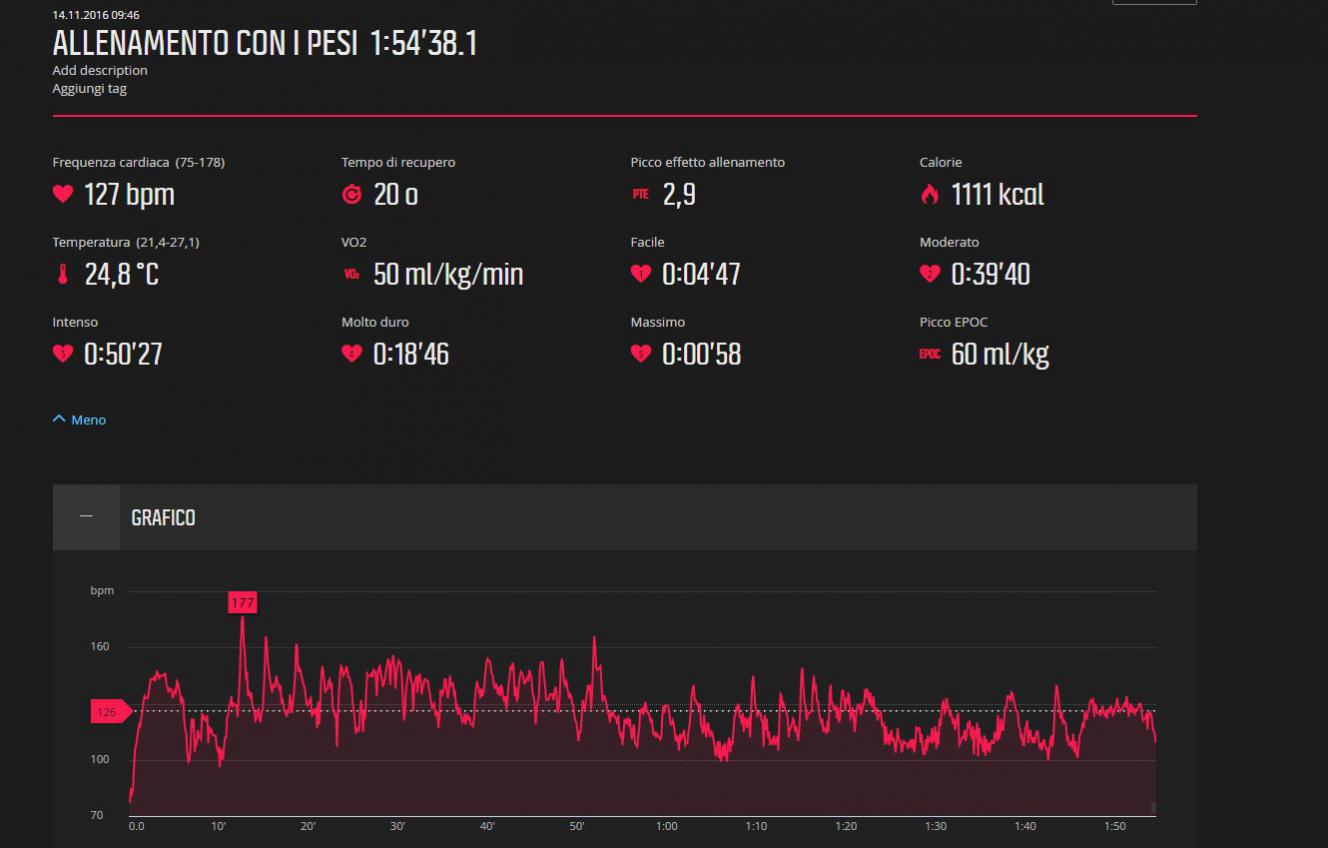Click Add description under the workout title
Viewport: 1328px width, 848px height.
[x=100, y=70]
